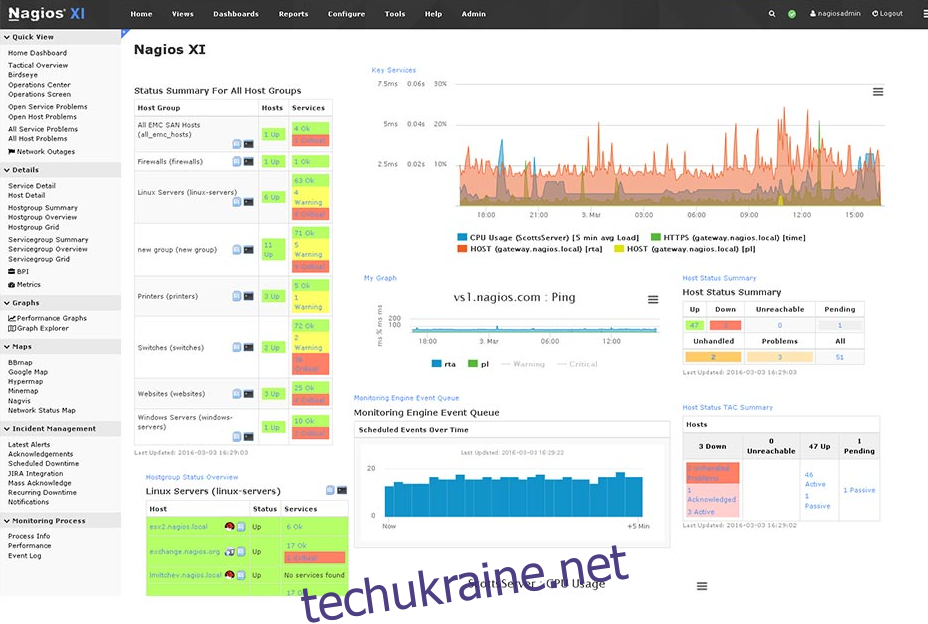Toggle HTTPS gateway.nagios.local legend series
Screen dimensions: 928x624
coord(728,237)
